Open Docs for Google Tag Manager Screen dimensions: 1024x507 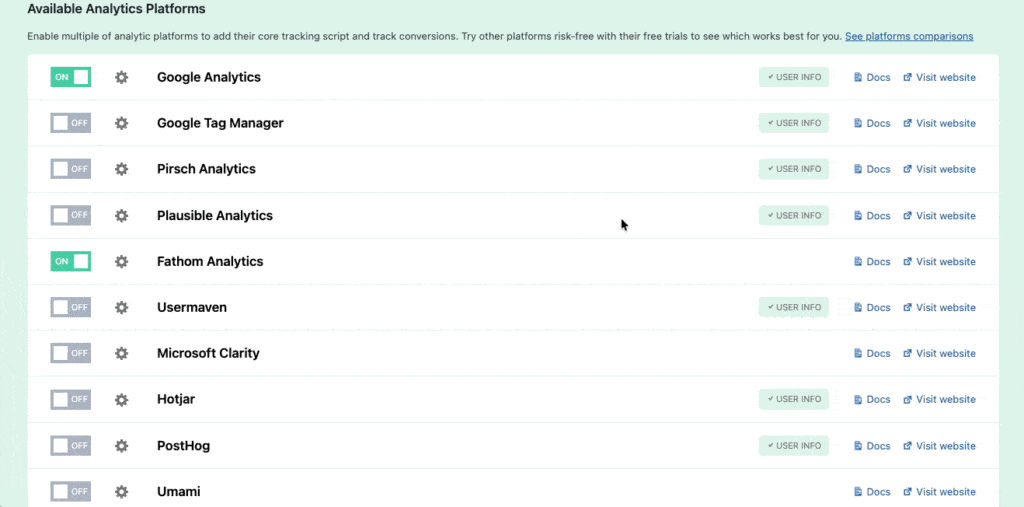[x=872, y=123]
